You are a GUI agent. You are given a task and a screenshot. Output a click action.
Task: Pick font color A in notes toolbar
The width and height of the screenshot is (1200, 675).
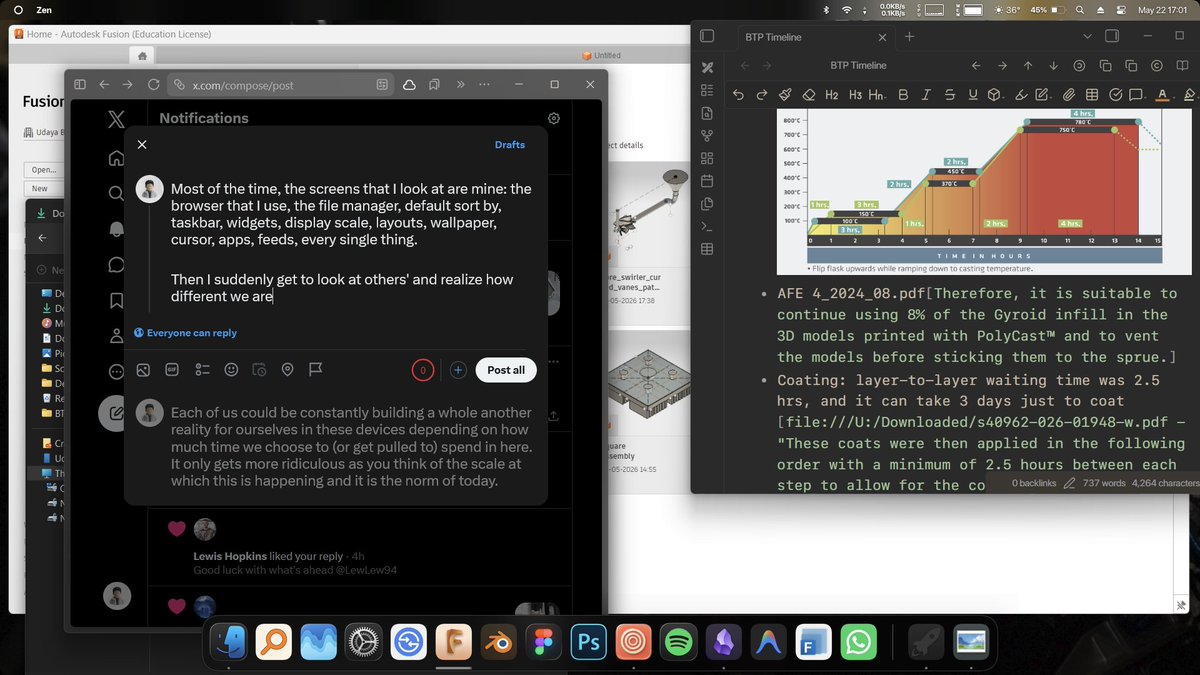coord(1162,95)
